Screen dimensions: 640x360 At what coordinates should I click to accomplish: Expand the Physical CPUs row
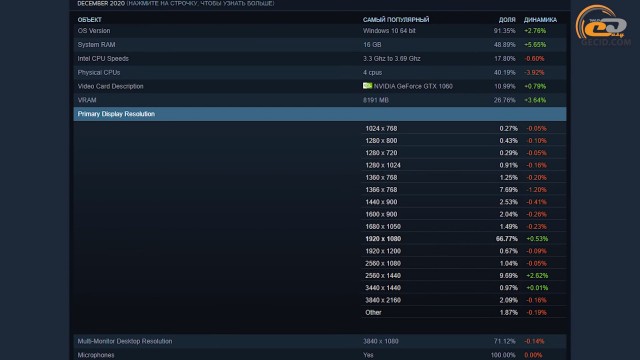(x=320, y=73)
